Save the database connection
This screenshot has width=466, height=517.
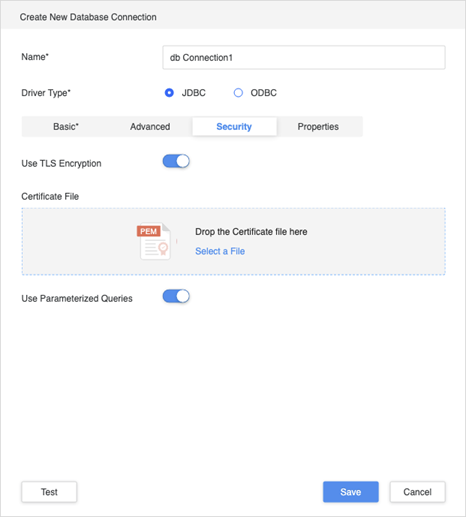pos(351,492)
